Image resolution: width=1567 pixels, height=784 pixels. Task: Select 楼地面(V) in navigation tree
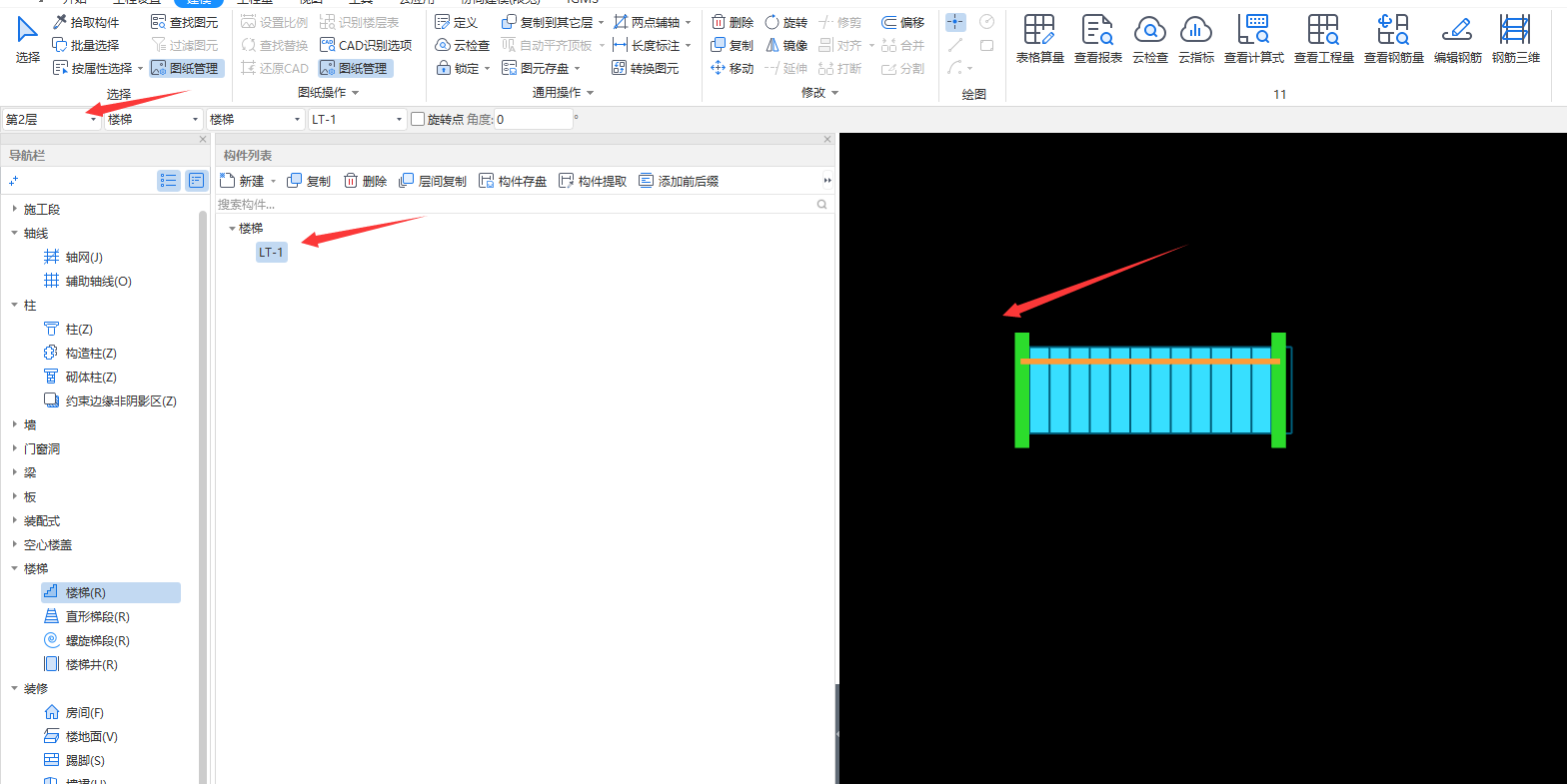(91, 736)
